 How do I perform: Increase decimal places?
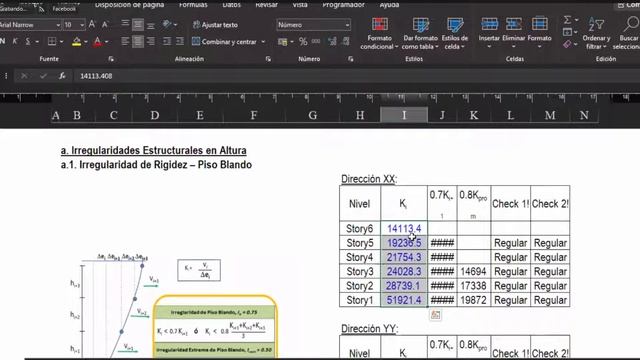(333, 42)
